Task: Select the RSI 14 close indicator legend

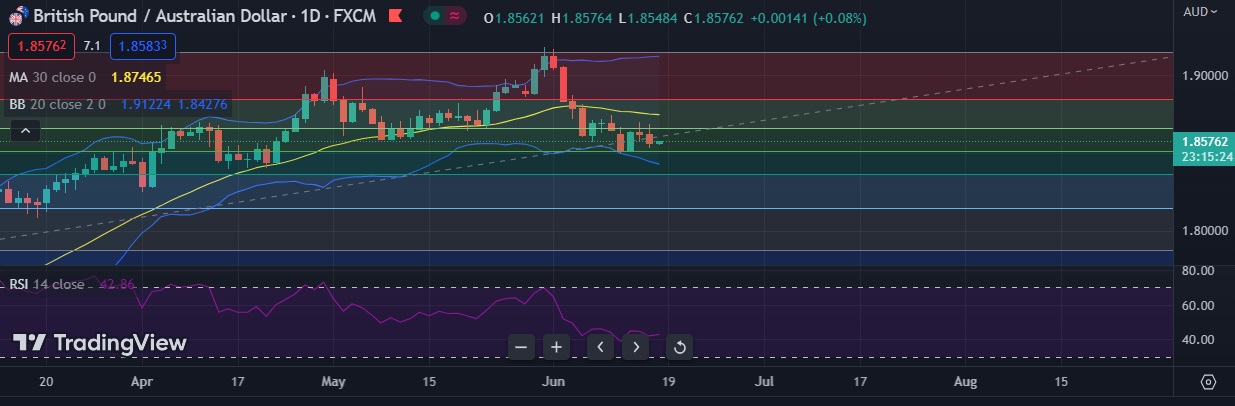Action: (47, 284)
